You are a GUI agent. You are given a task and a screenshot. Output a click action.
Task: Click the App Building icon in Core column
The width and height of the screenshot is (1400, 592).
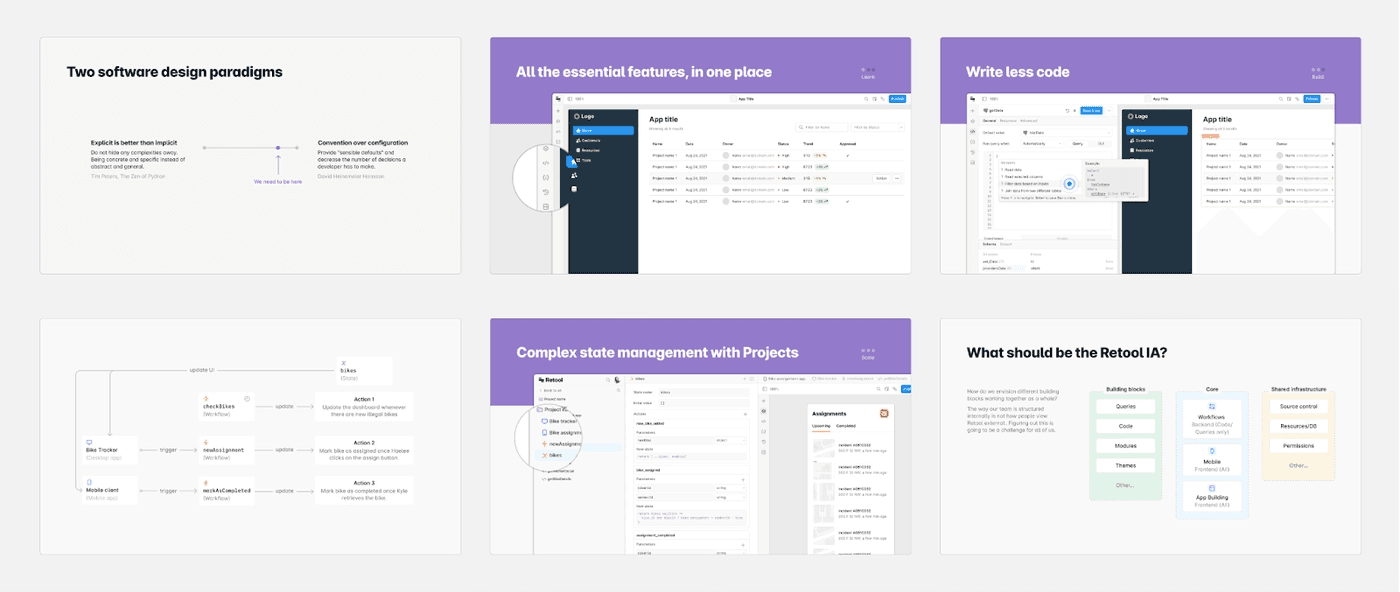pos(1211,488)
